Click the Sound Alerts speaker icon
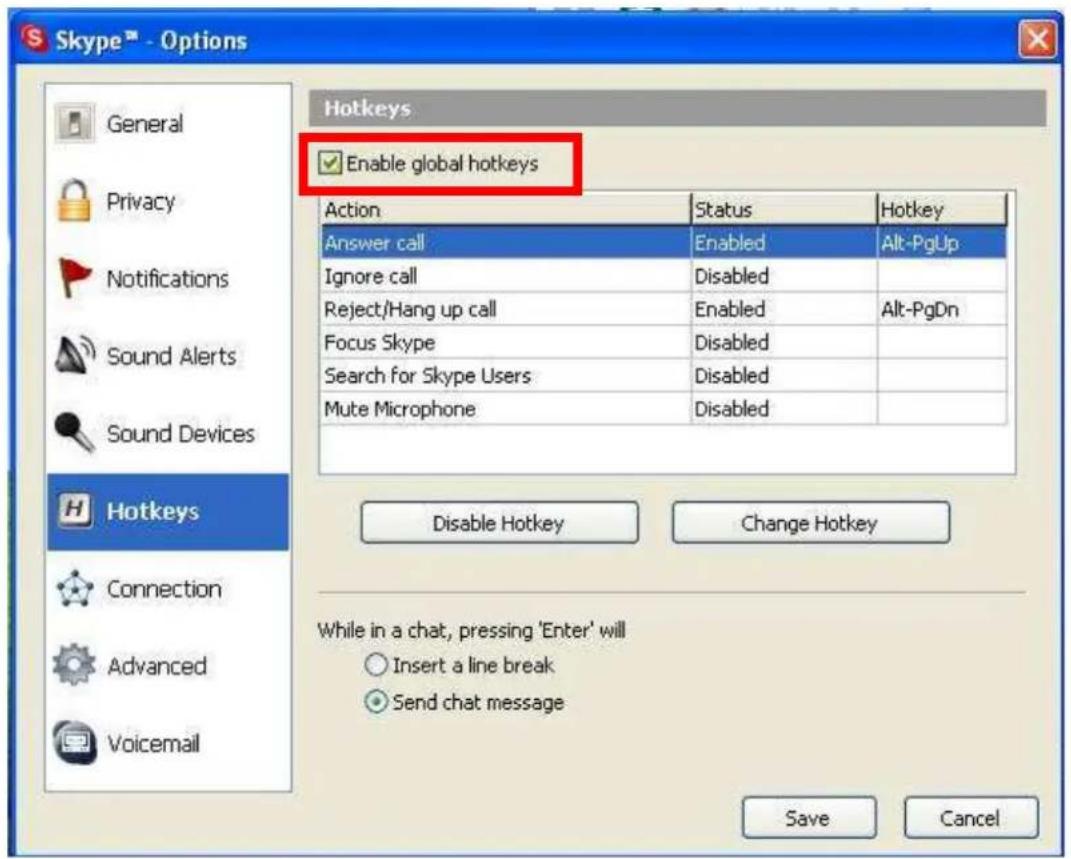1071x859 pixels. [x=74, y=355]
